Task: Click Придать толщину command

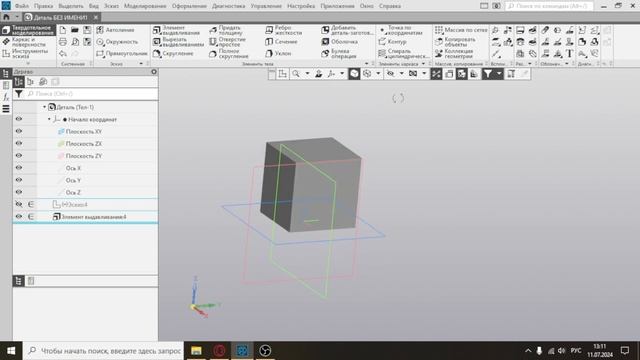Action: [226, 30]
